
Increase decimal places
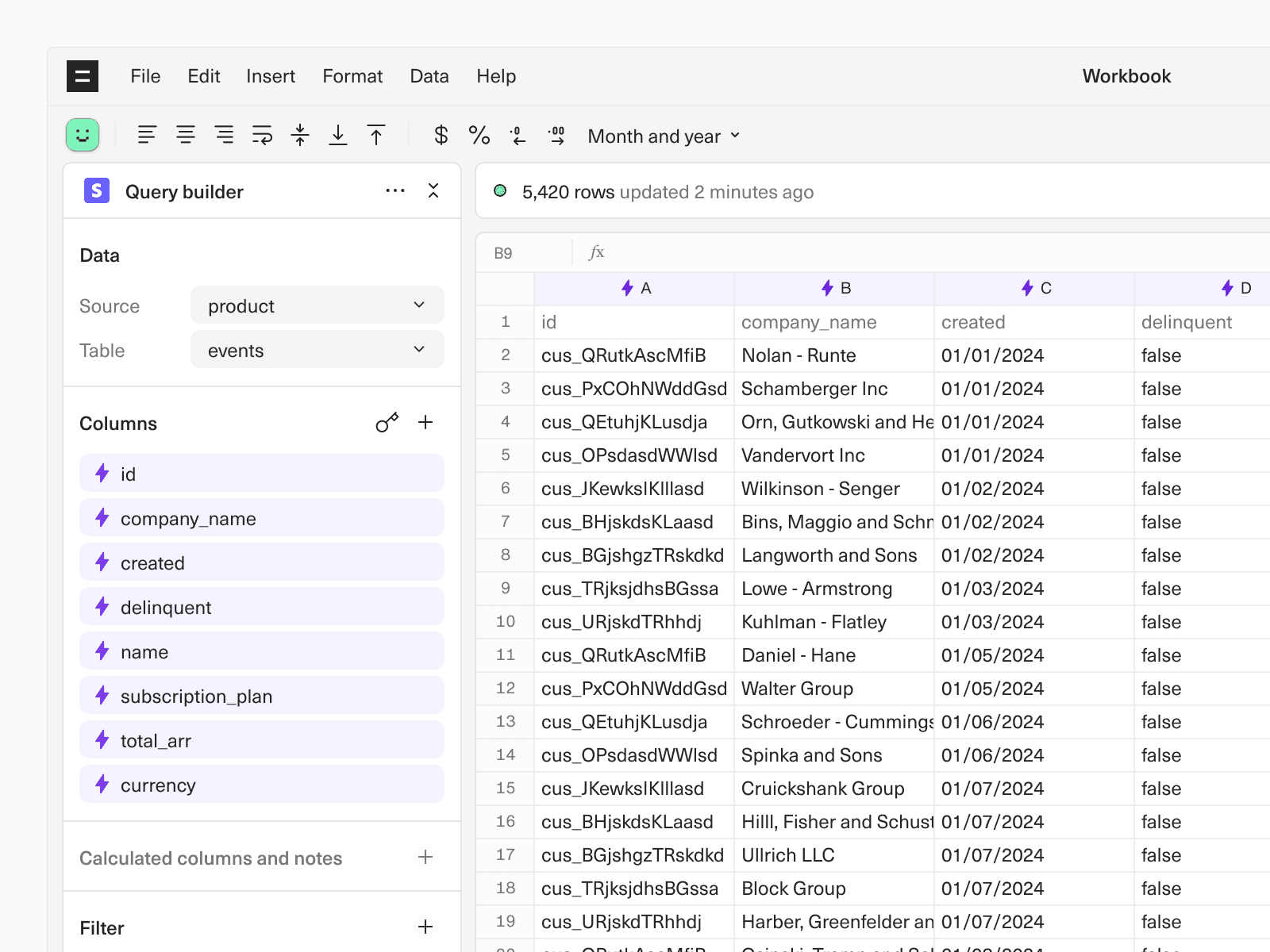556,136
